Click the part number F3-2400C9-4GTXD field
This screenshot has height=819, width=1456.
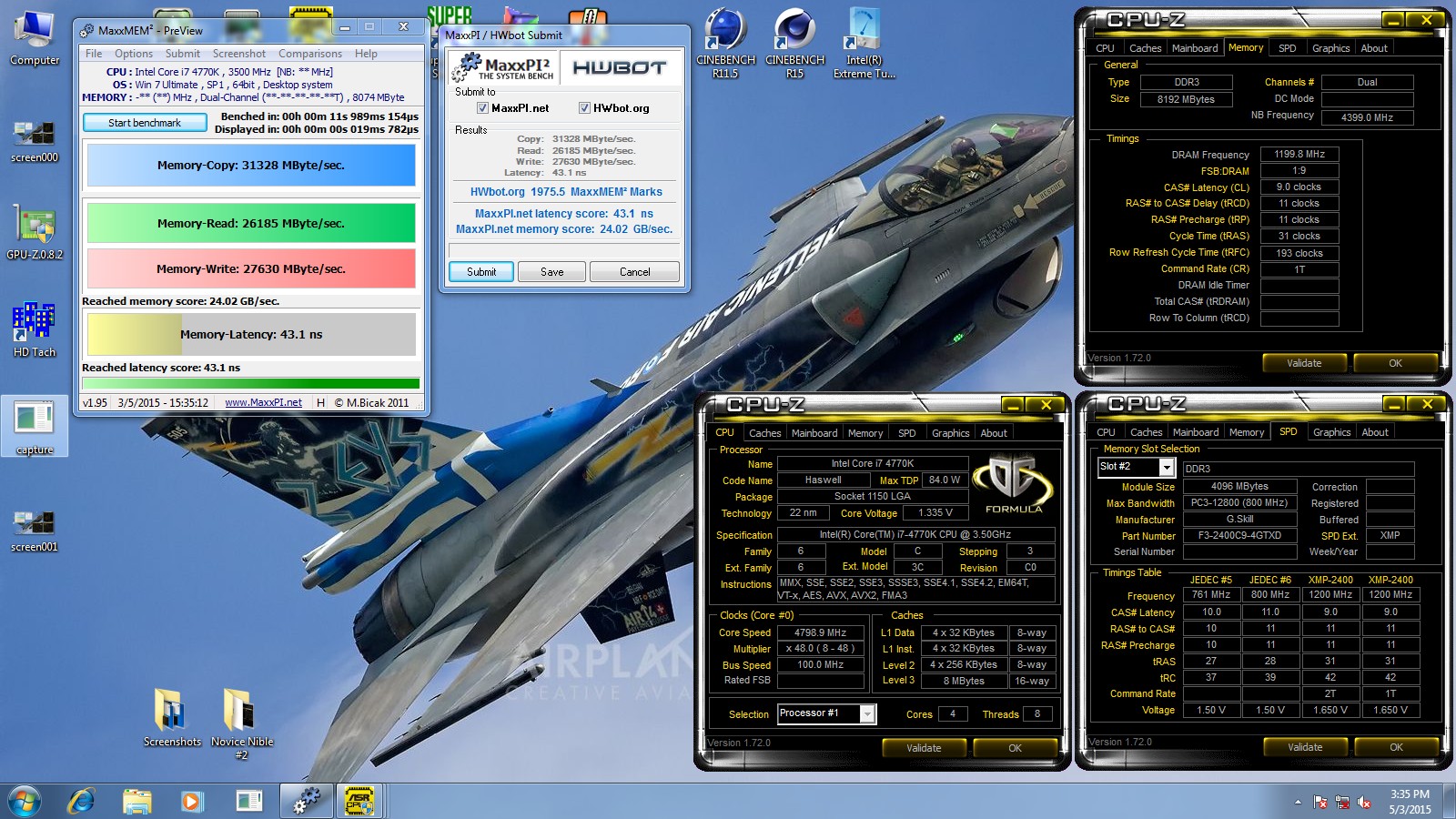point(1239,535)
